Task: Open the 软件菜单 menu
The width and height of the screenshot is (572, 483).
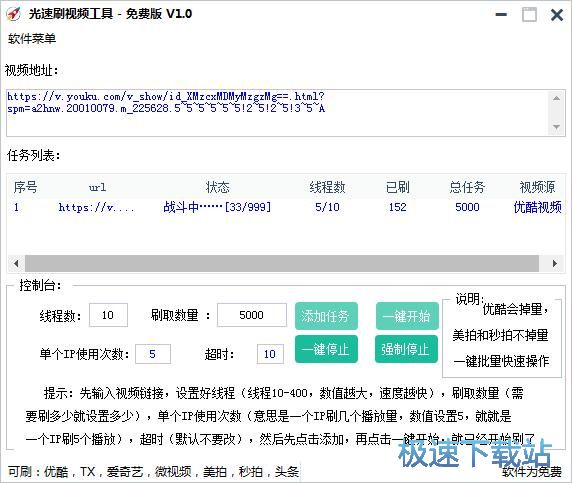Action: (32, 39)
